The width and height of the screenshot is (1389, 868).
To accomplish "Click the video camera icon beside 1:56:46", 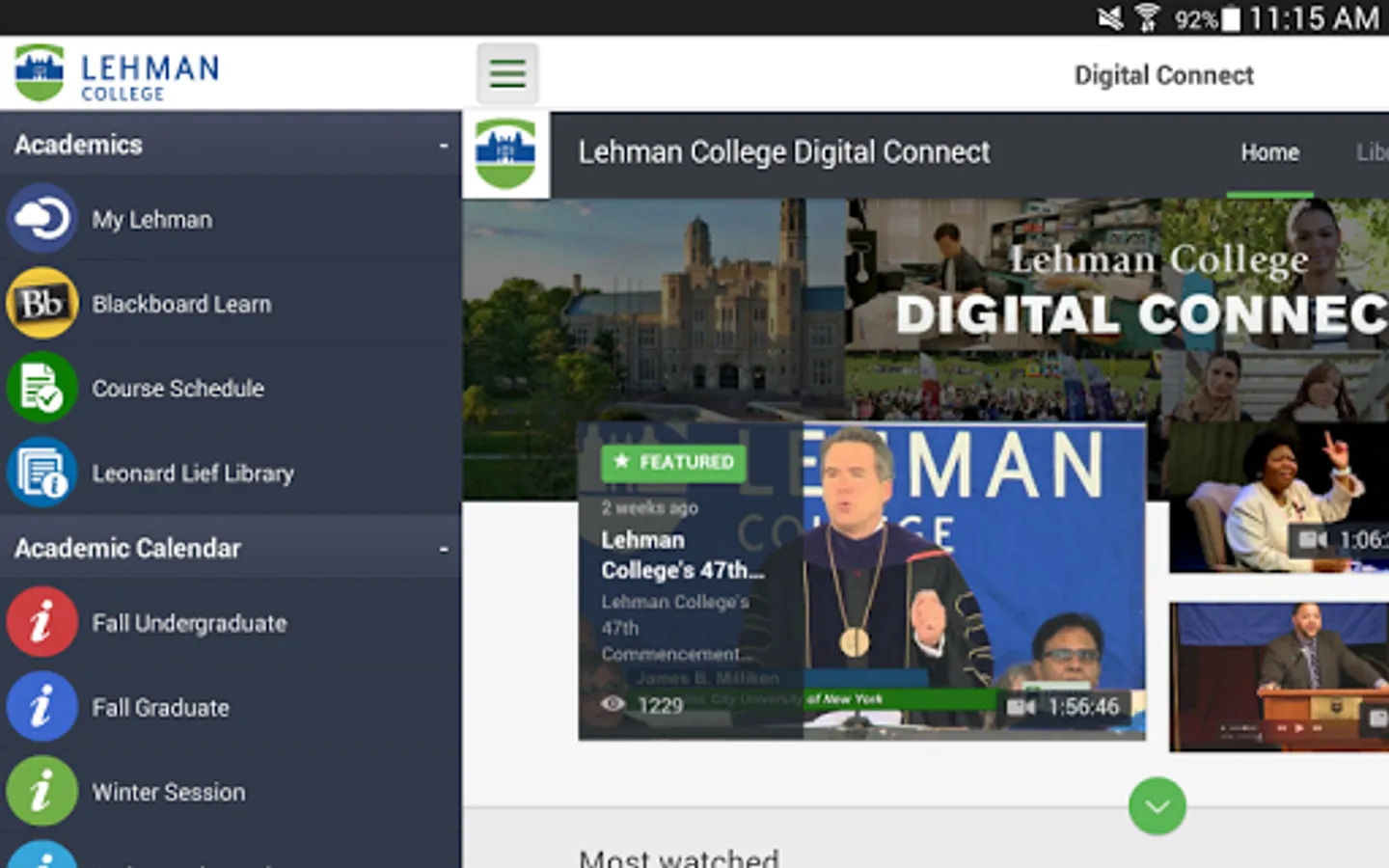I will tap(1021, 707).
